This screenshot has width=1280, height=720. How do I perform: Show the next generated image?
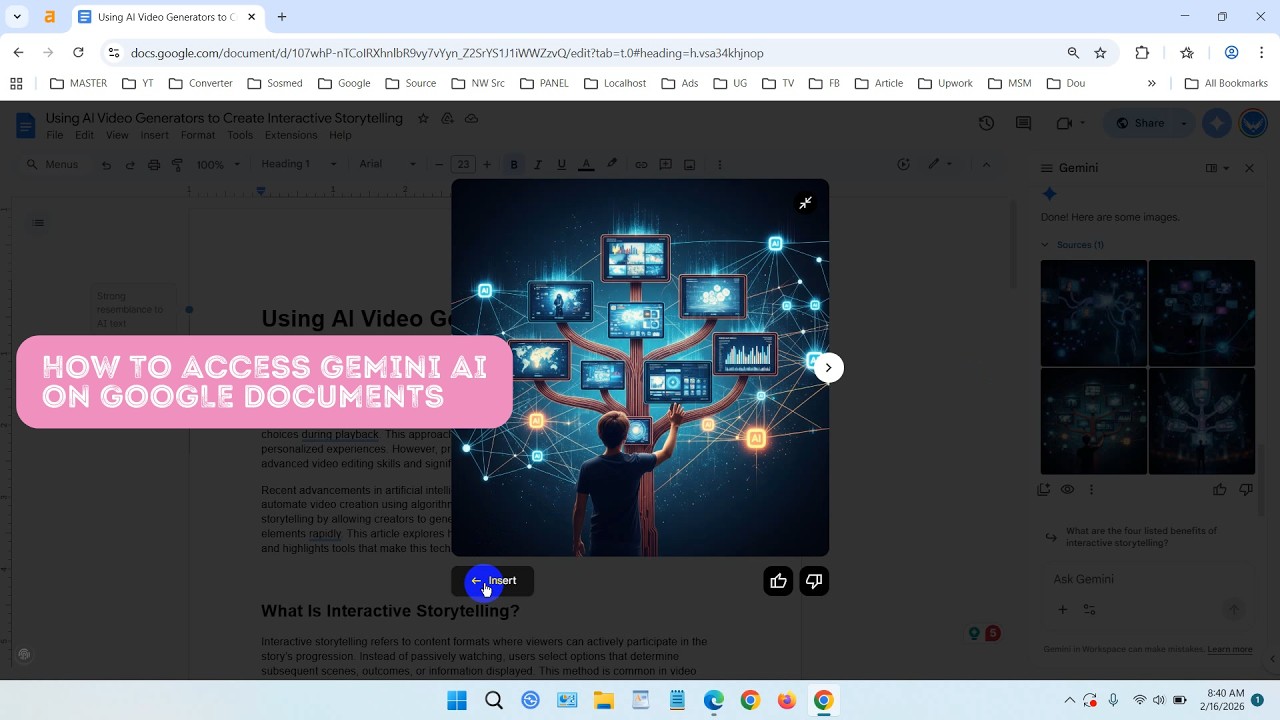(828, 368)
